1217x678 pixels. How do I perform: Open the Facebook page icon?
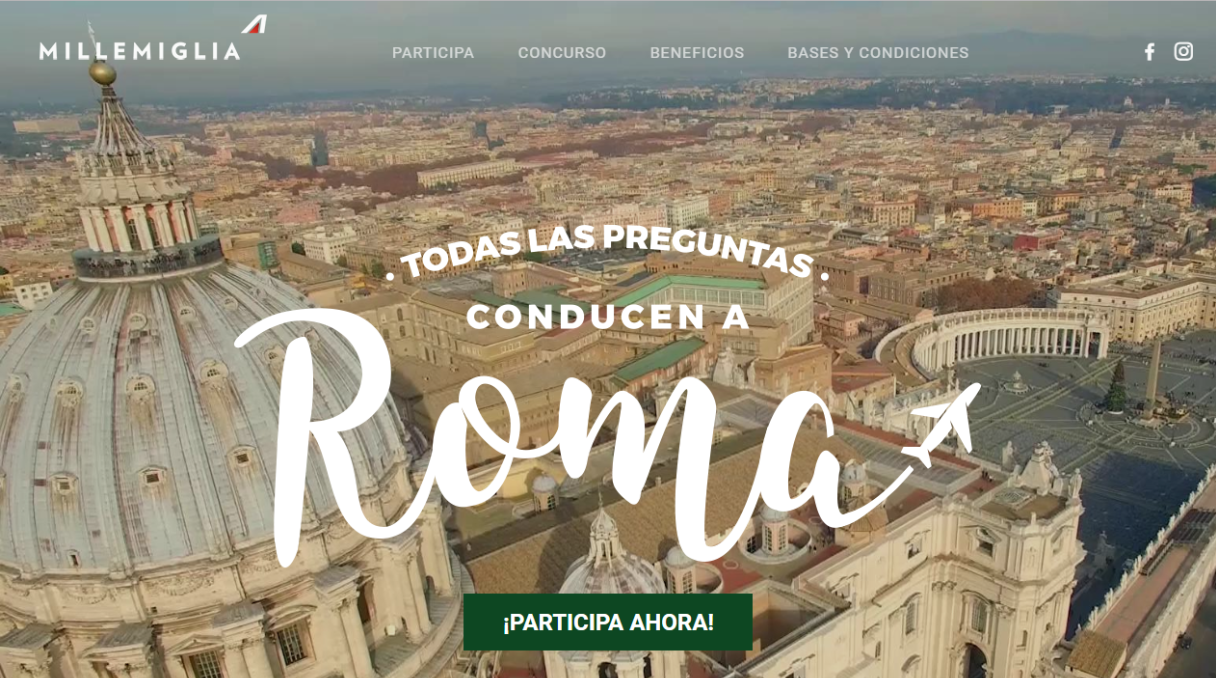(1149, 52)
